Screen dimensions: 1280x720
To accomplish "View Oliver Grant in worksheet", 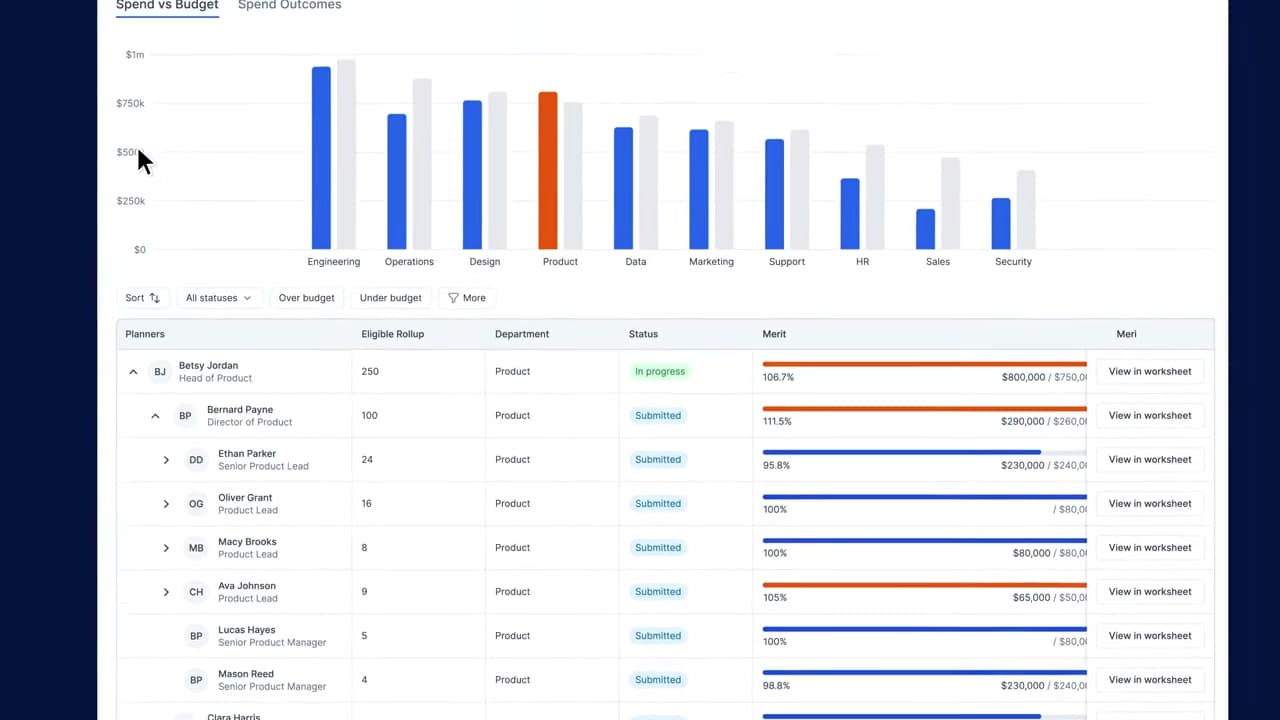I will 1150,504.
